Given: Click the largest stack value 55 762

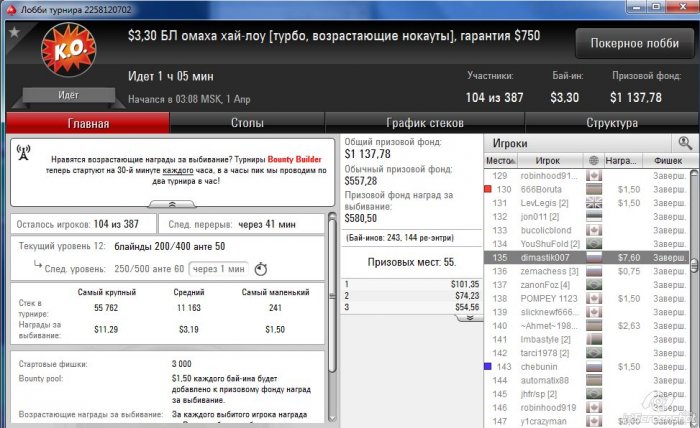Looking at the screenshot, I should coord(106,307).
